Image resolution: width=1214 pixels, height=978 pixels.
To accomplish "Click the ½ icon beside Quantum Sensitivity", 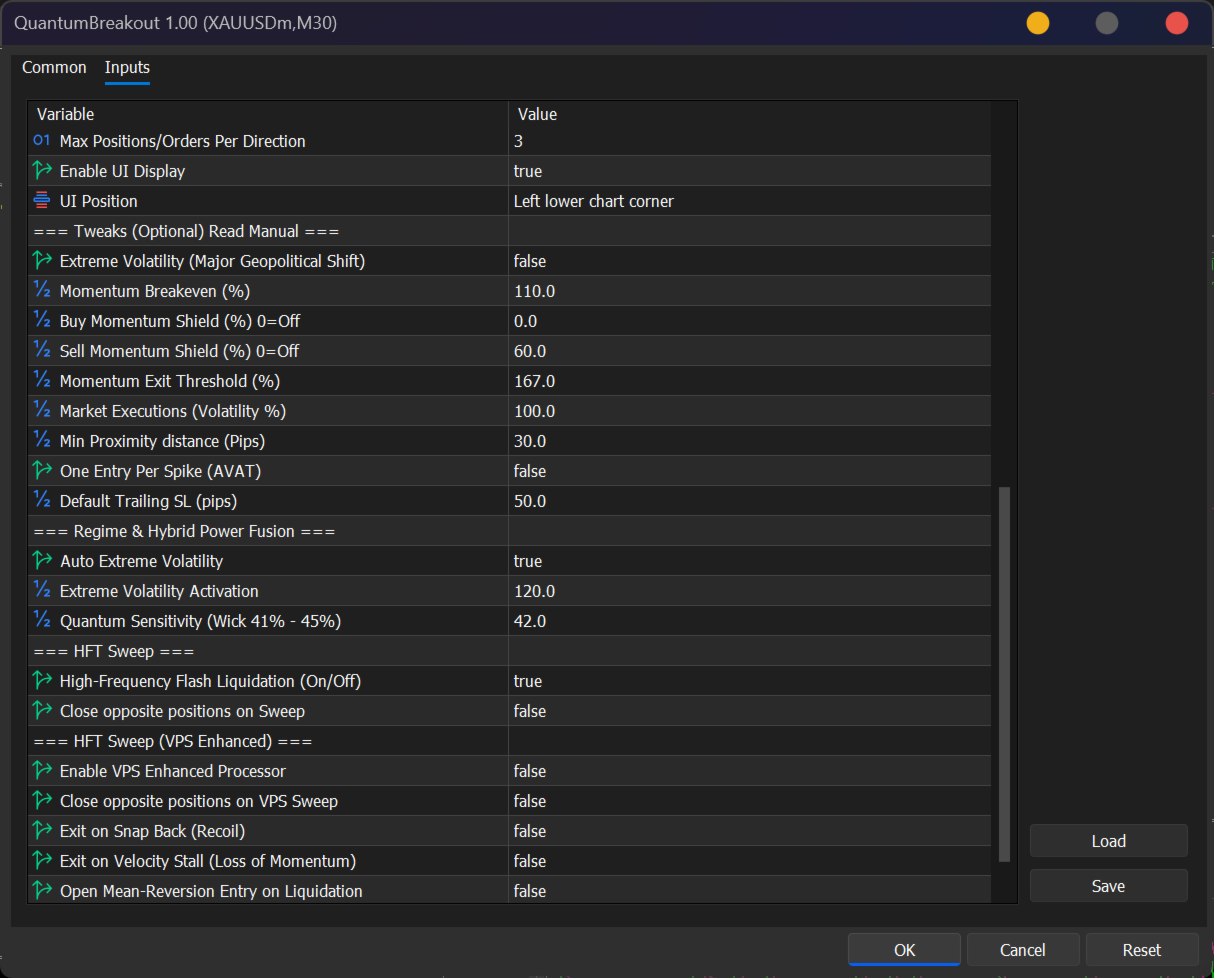I will pyautogui.click(x=42, y=621).
